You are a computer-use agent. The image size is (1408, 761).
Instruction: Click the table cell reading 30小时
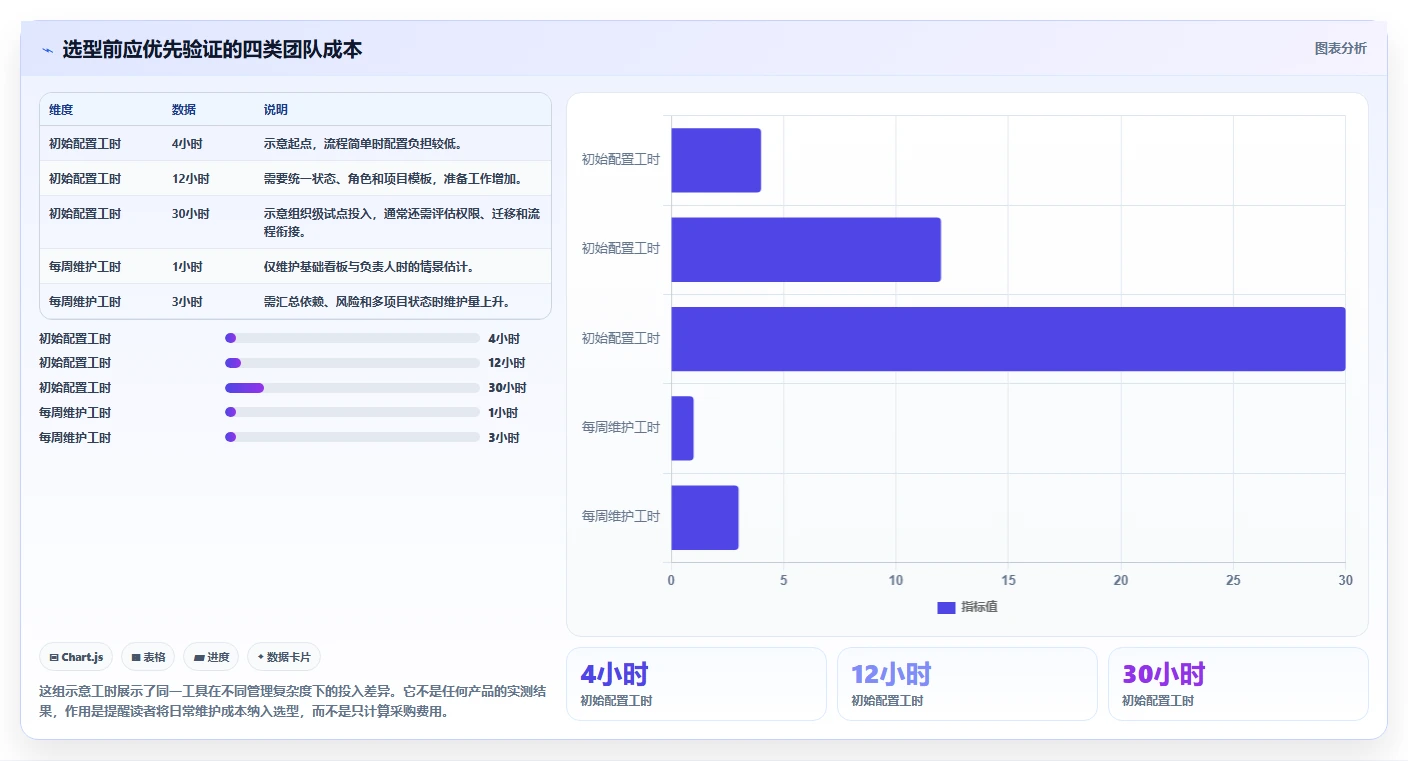coord(191,214)
